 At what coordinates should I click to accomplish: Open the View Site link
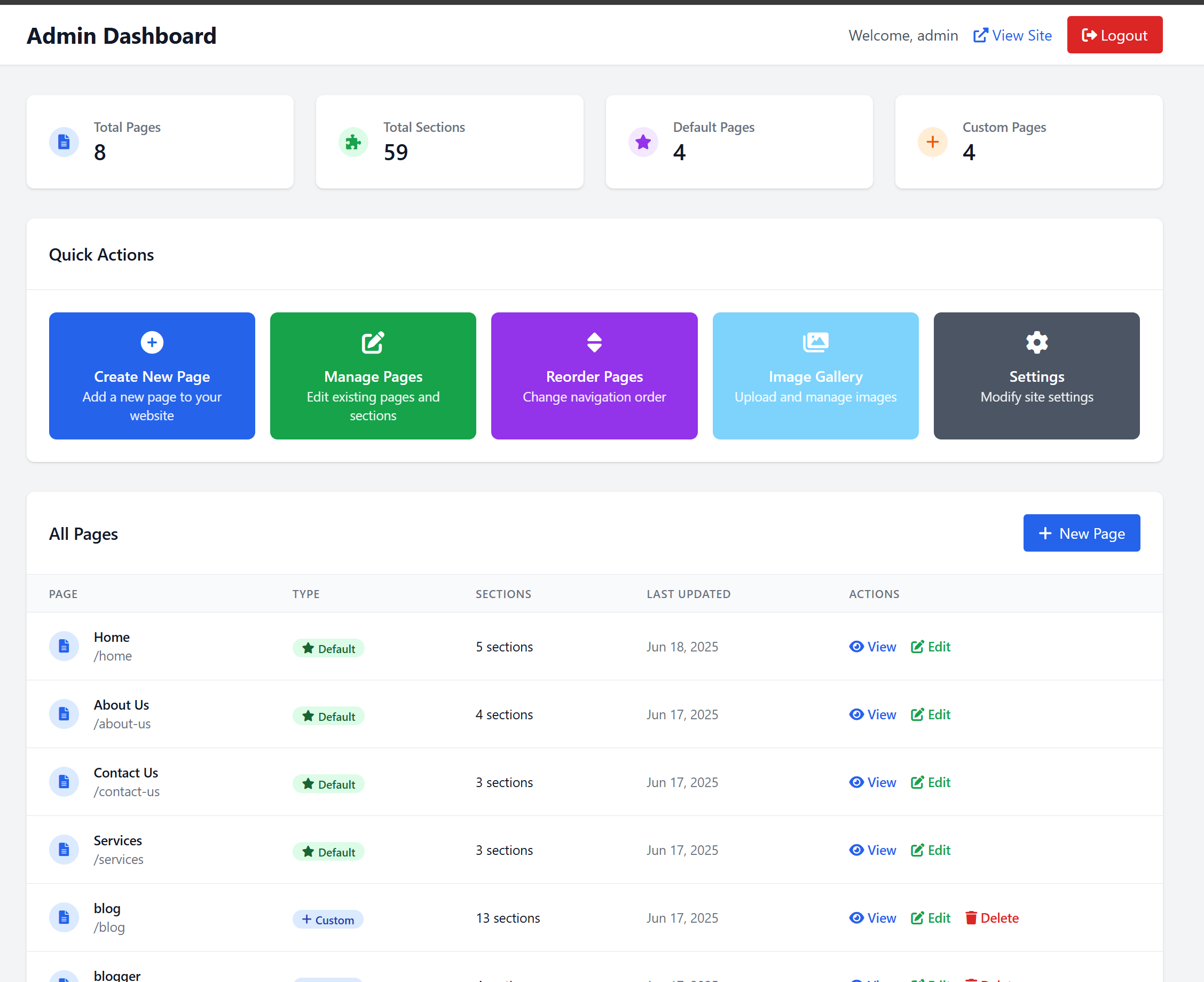click(x=1012, y=36)
